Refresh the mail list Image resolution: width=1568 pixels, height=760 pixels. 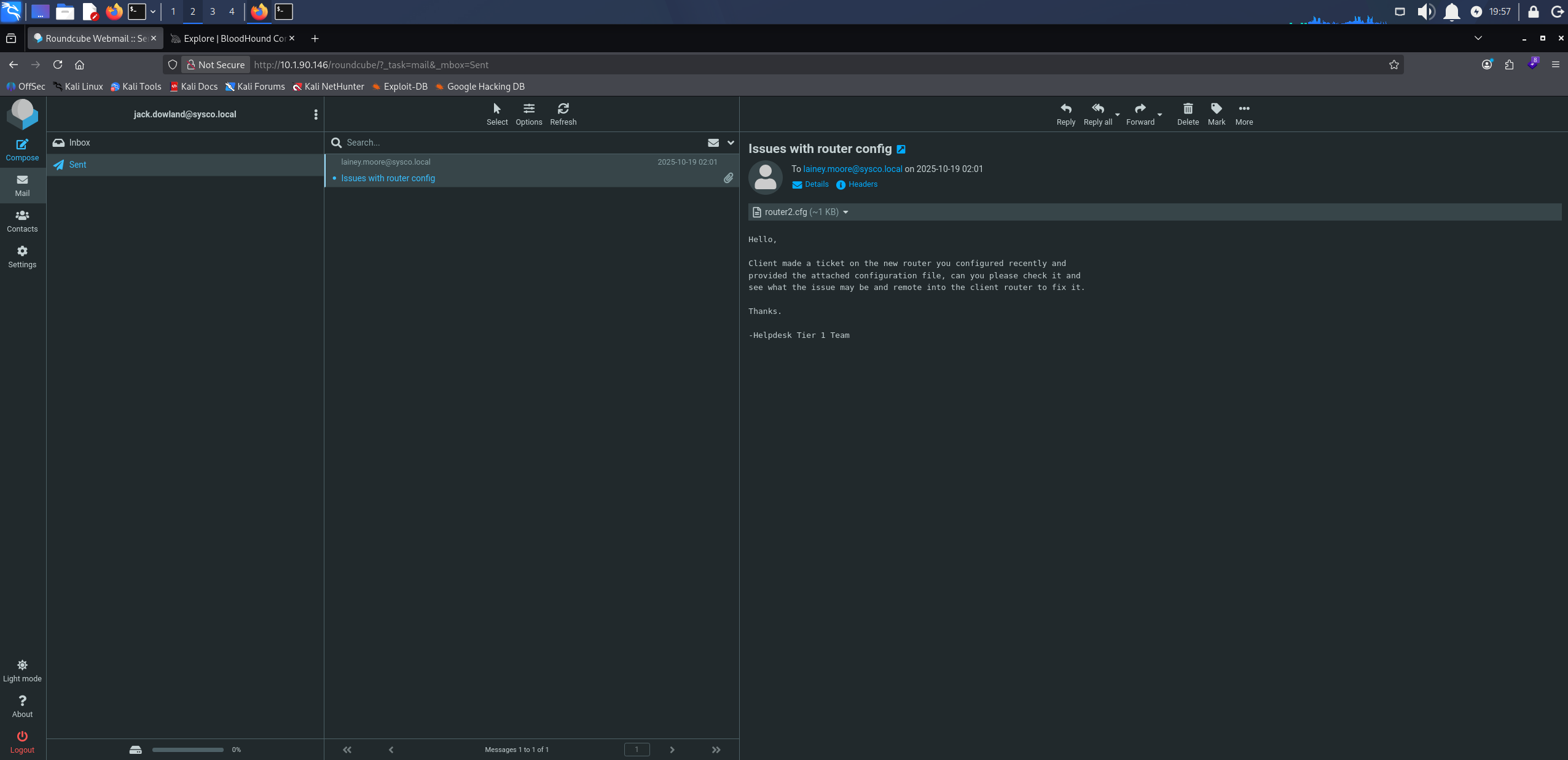pos(563,114)
